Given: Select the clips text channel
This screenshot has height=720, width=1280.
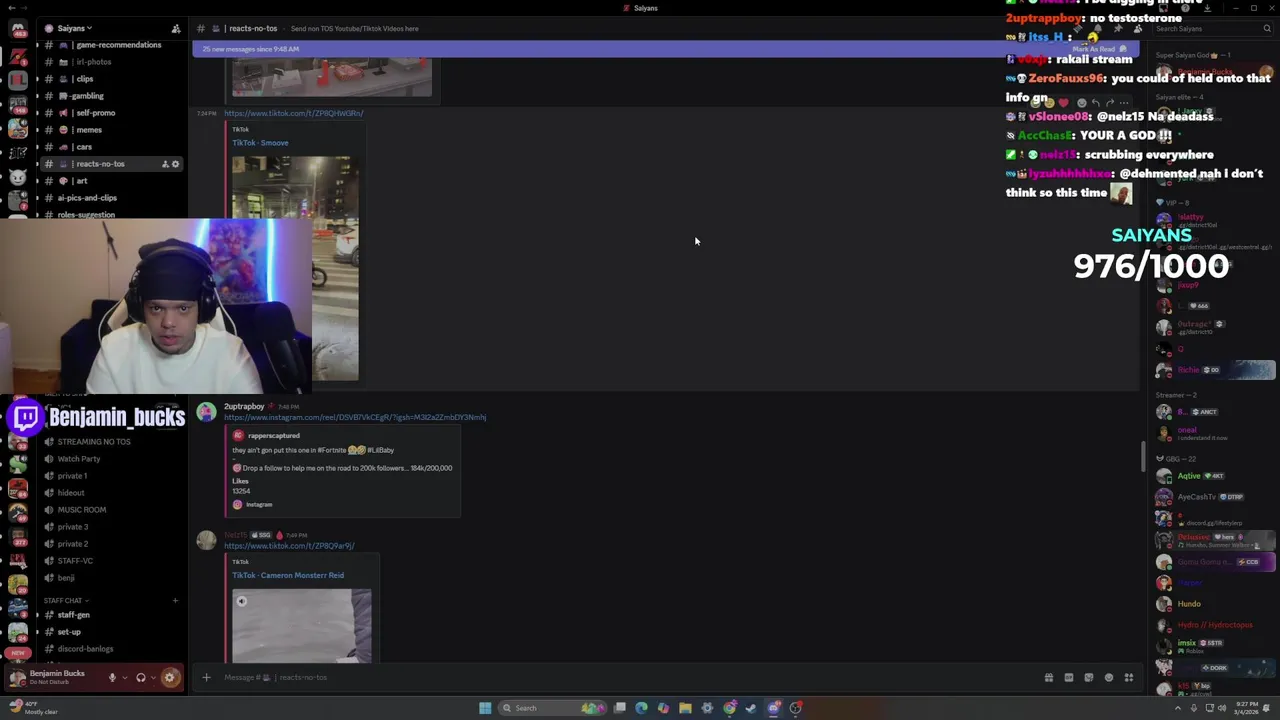Looking at the screenshot, I should tap(110, 79).
